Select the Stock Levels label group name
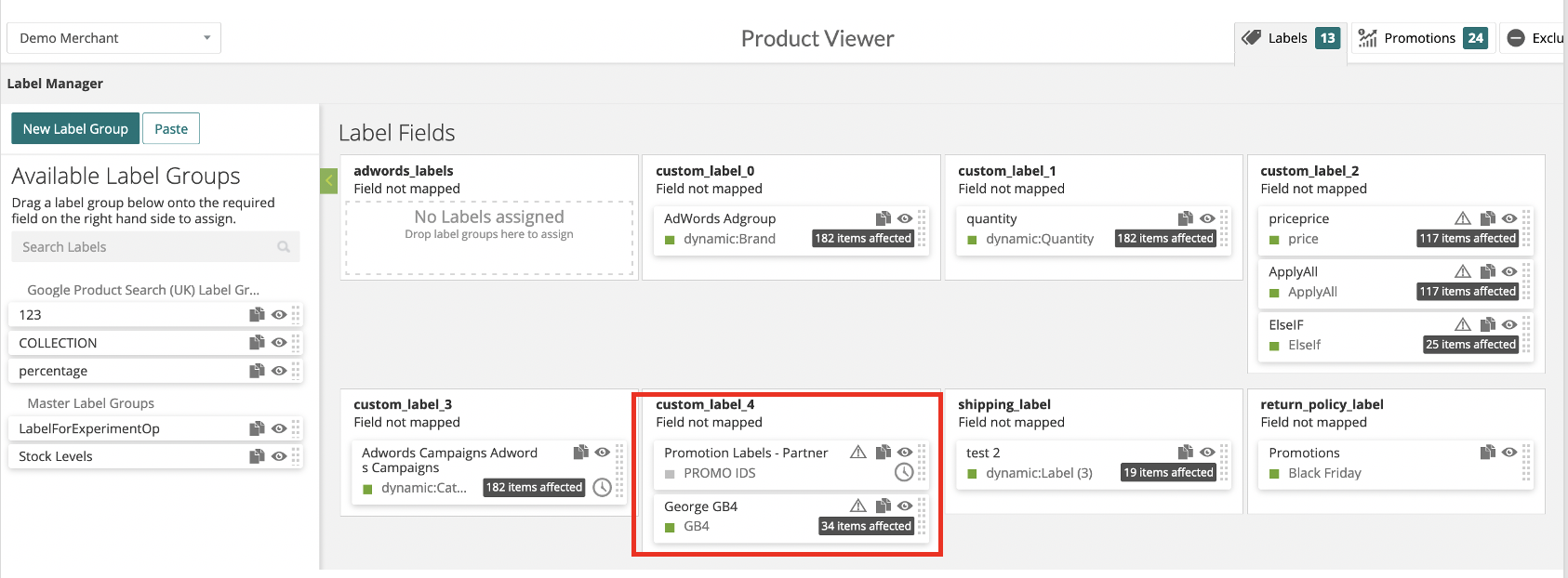 click(56, 456)
